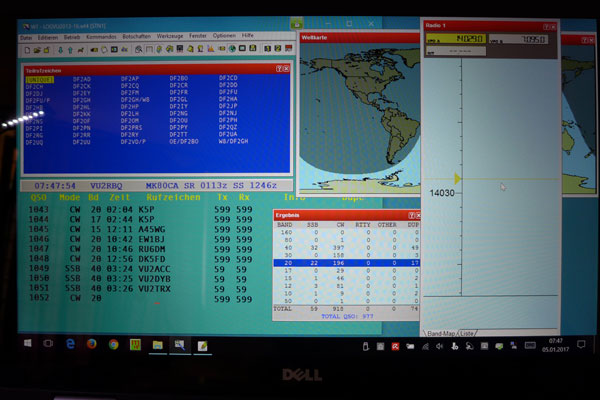
Task: Open the Werkzeuge menu
Action: 170,36
